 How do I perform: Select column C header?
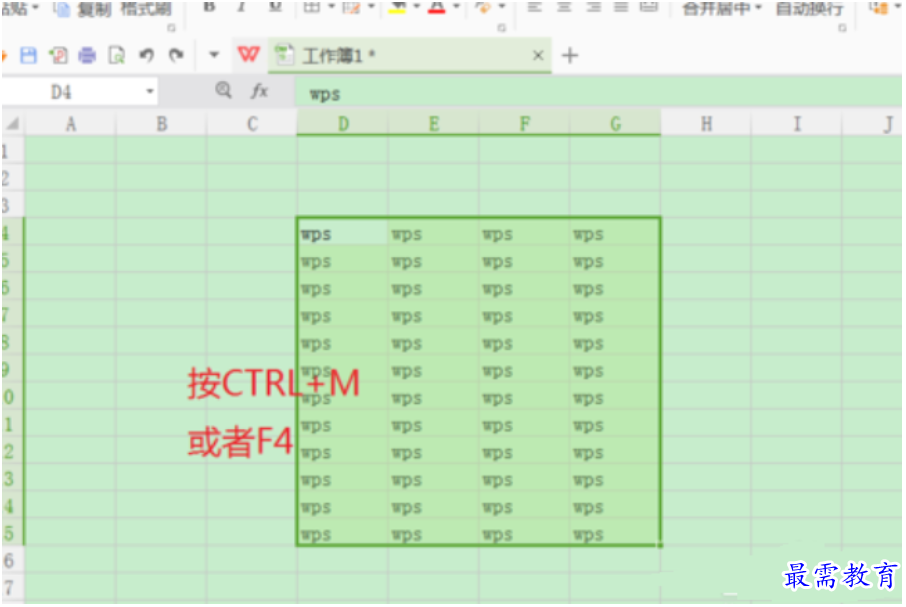pos(252,124)
